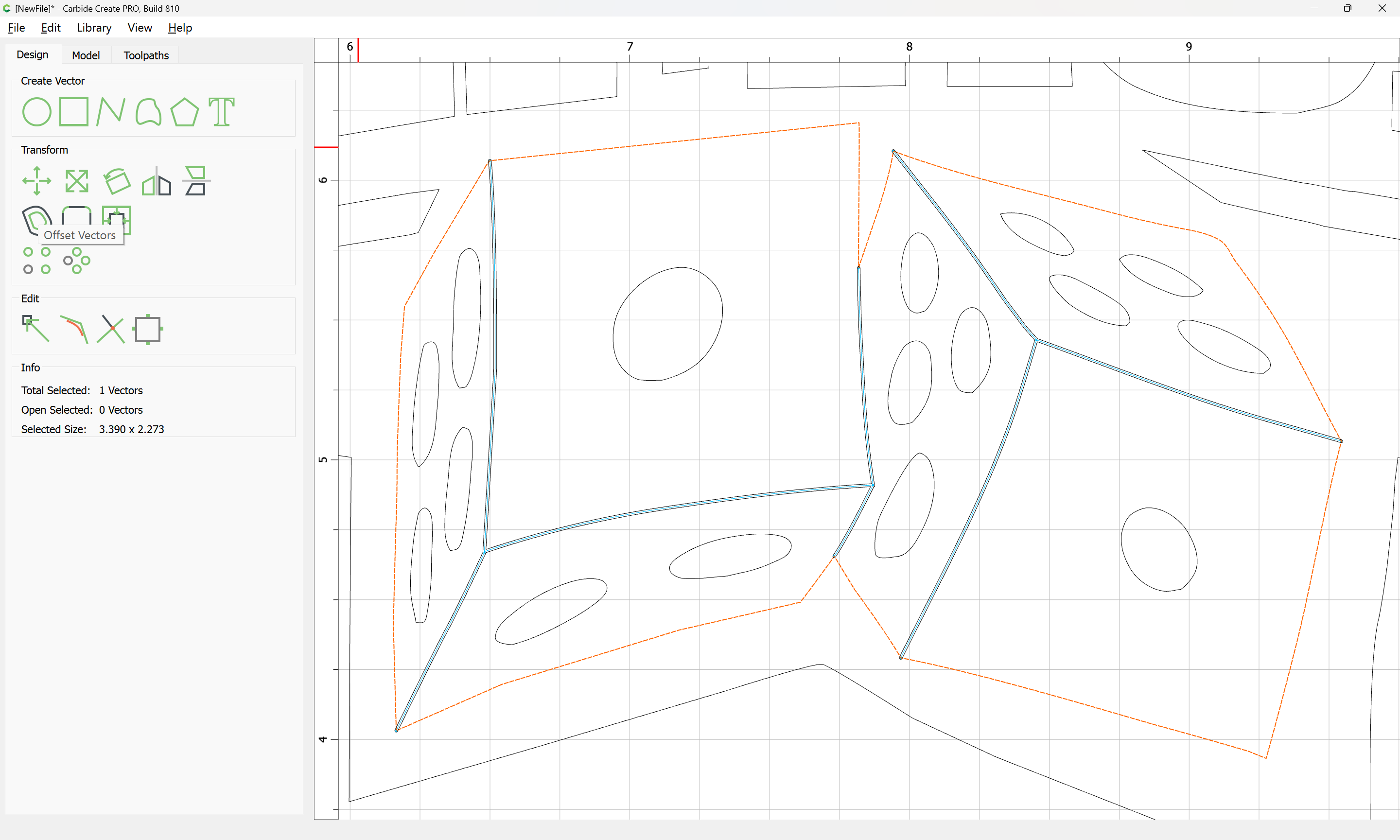Select the Trim Vectors tool

click(x=111, y=329)
